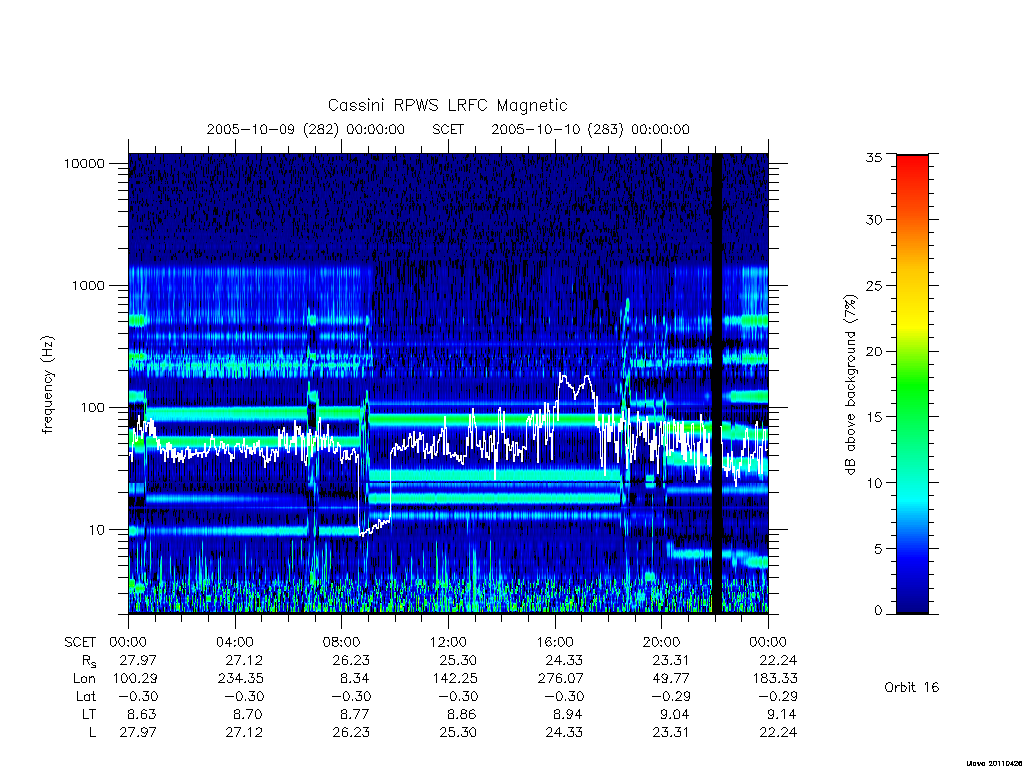Click the Rs value 25.30
The image size is (1024, 768).
(458, 660)
